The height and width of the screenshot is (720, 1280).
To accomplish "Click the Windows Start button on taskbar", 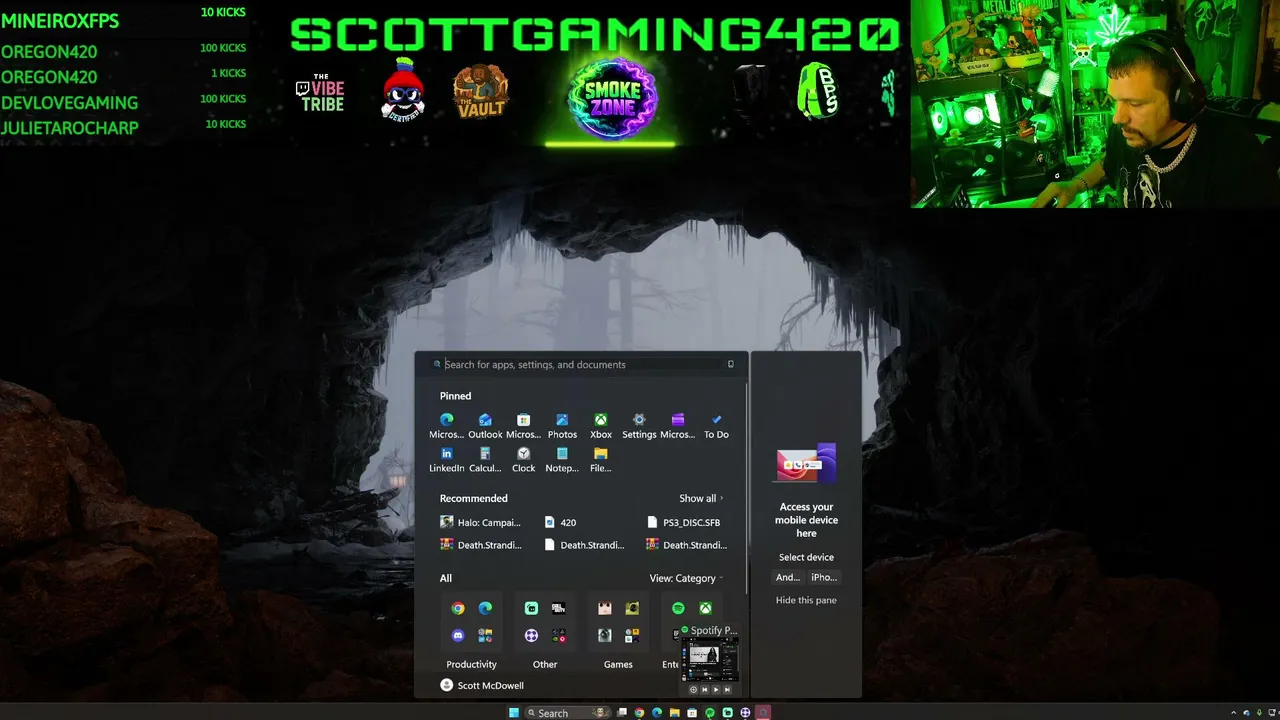I will [x=514, y=713].
